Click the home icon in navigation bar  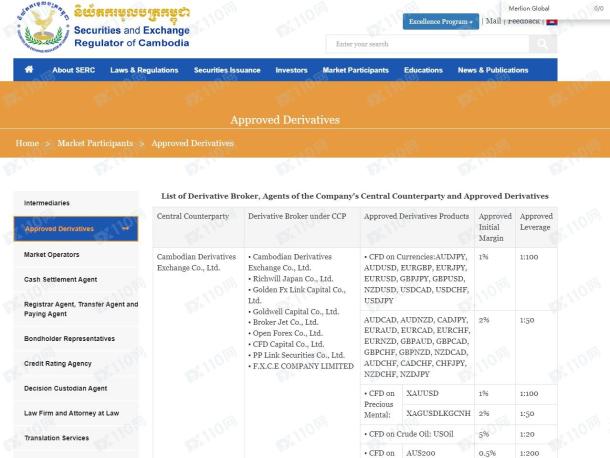[x=29, y=70]
